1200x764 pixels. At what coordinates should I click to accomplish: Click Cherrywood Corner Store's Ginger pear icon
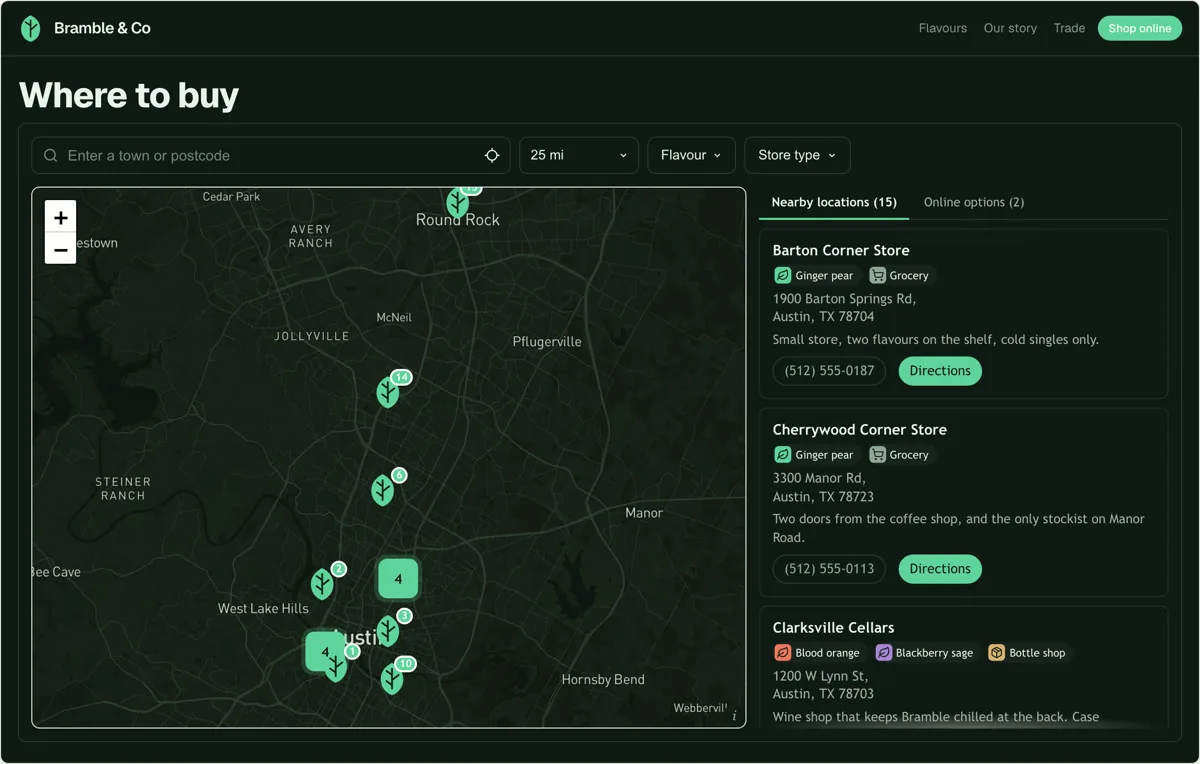point(783,454)
